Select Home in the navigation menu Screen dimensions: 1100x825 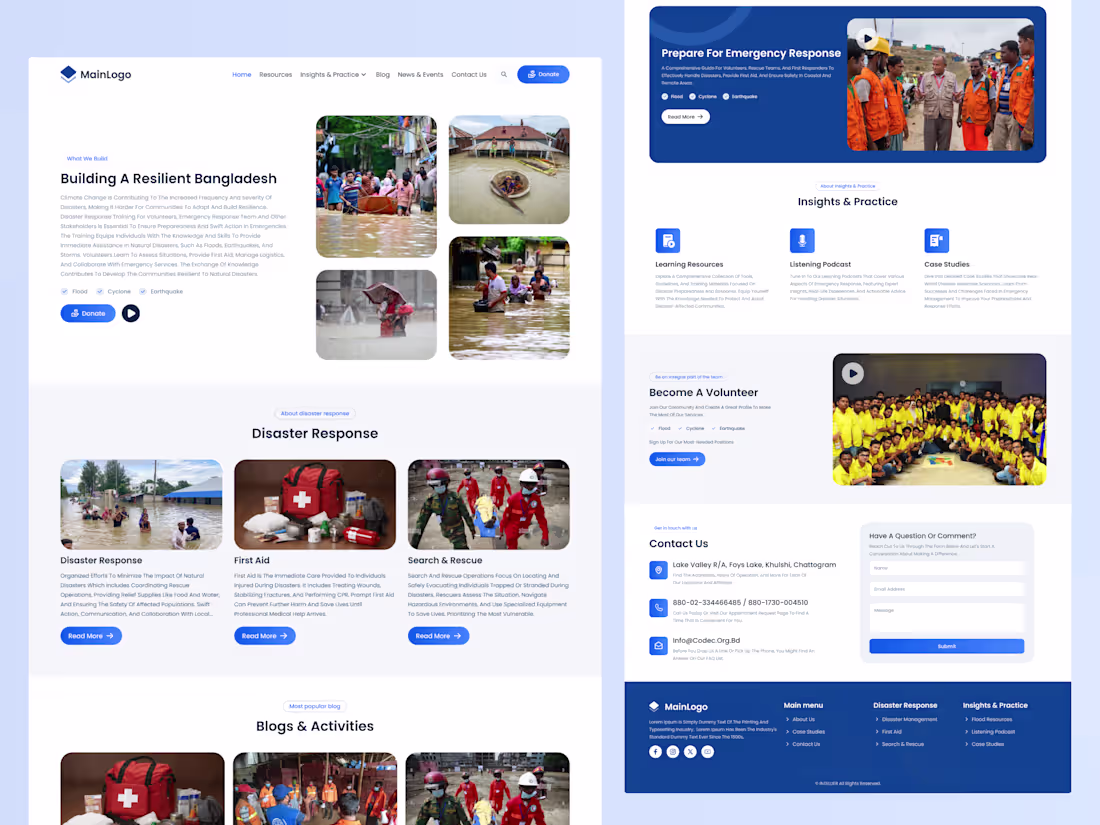click(242, 74)
